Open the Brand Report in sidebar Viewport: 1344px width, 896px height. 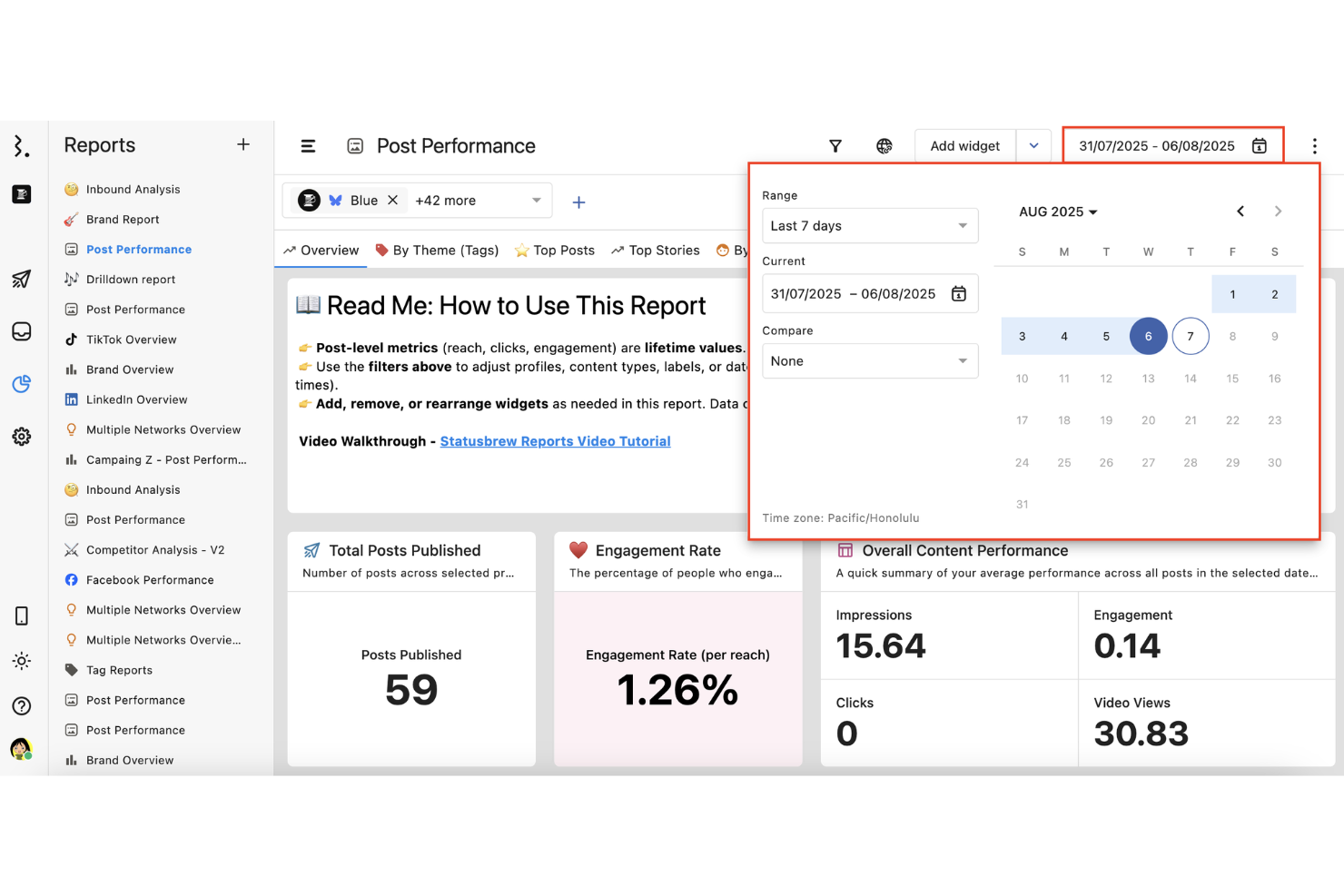123,220
